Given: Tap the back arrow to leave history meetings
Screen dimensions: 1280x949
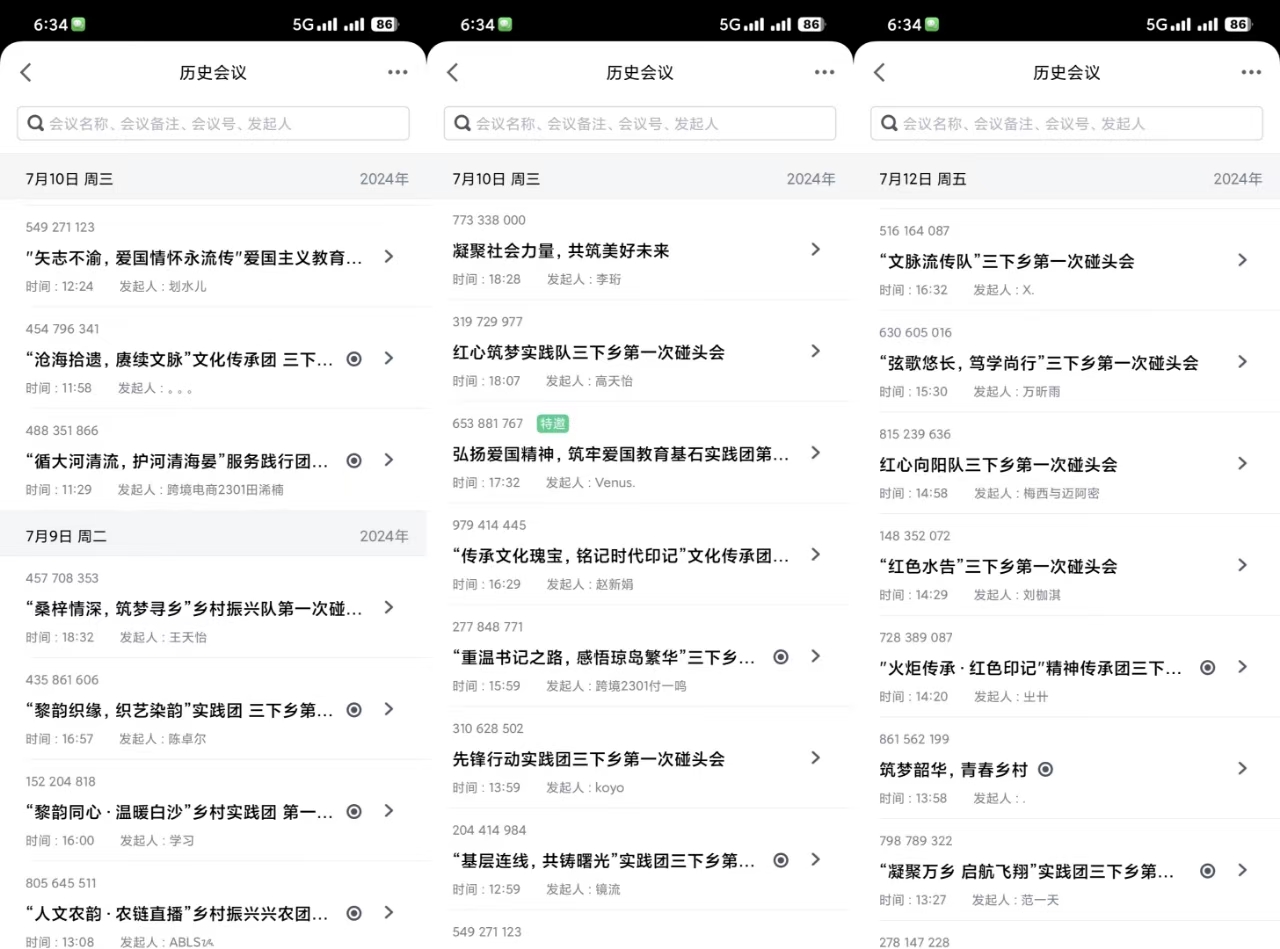Looking at the screenshot, I should point(26,71).
